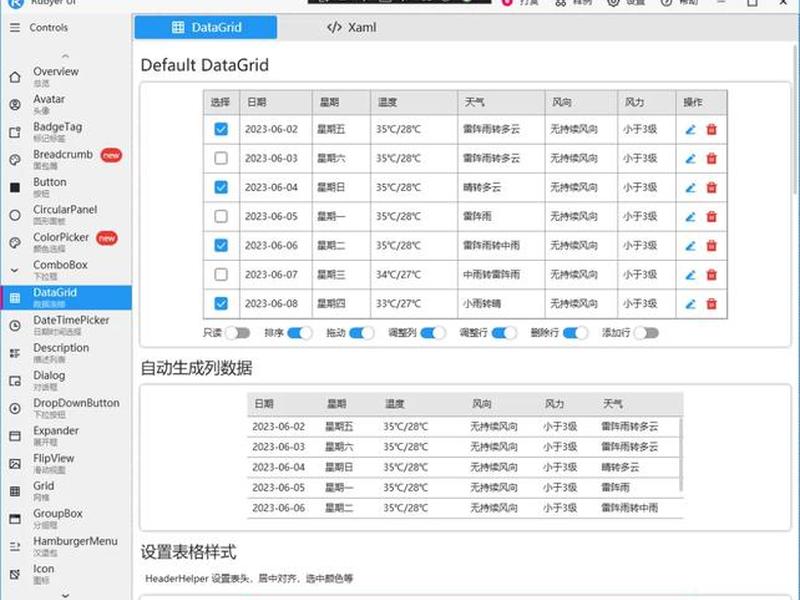Viewport: 800px width, 600px height.
Task: Open the Breadcrumb icon in sidebar
Action: pos(15,160)
